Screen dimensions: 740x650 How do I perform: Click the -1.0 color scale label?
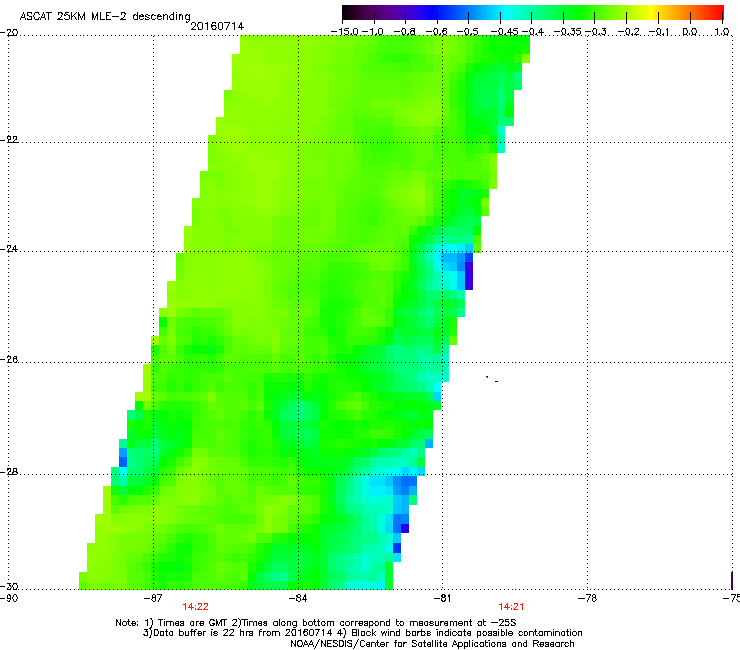click(x=373, y=32)
